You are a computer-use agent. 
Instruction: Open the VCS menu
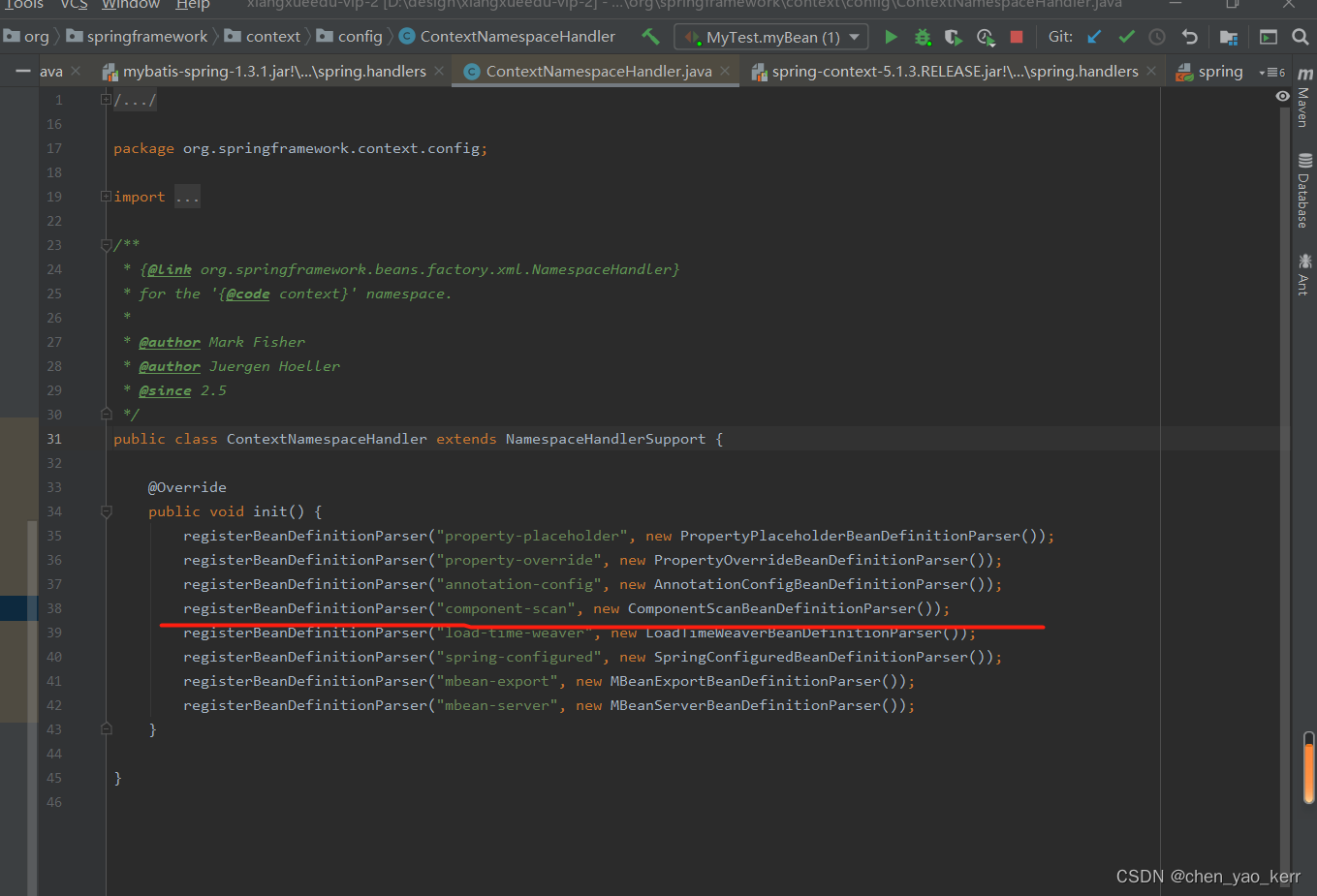pos(74,5)
